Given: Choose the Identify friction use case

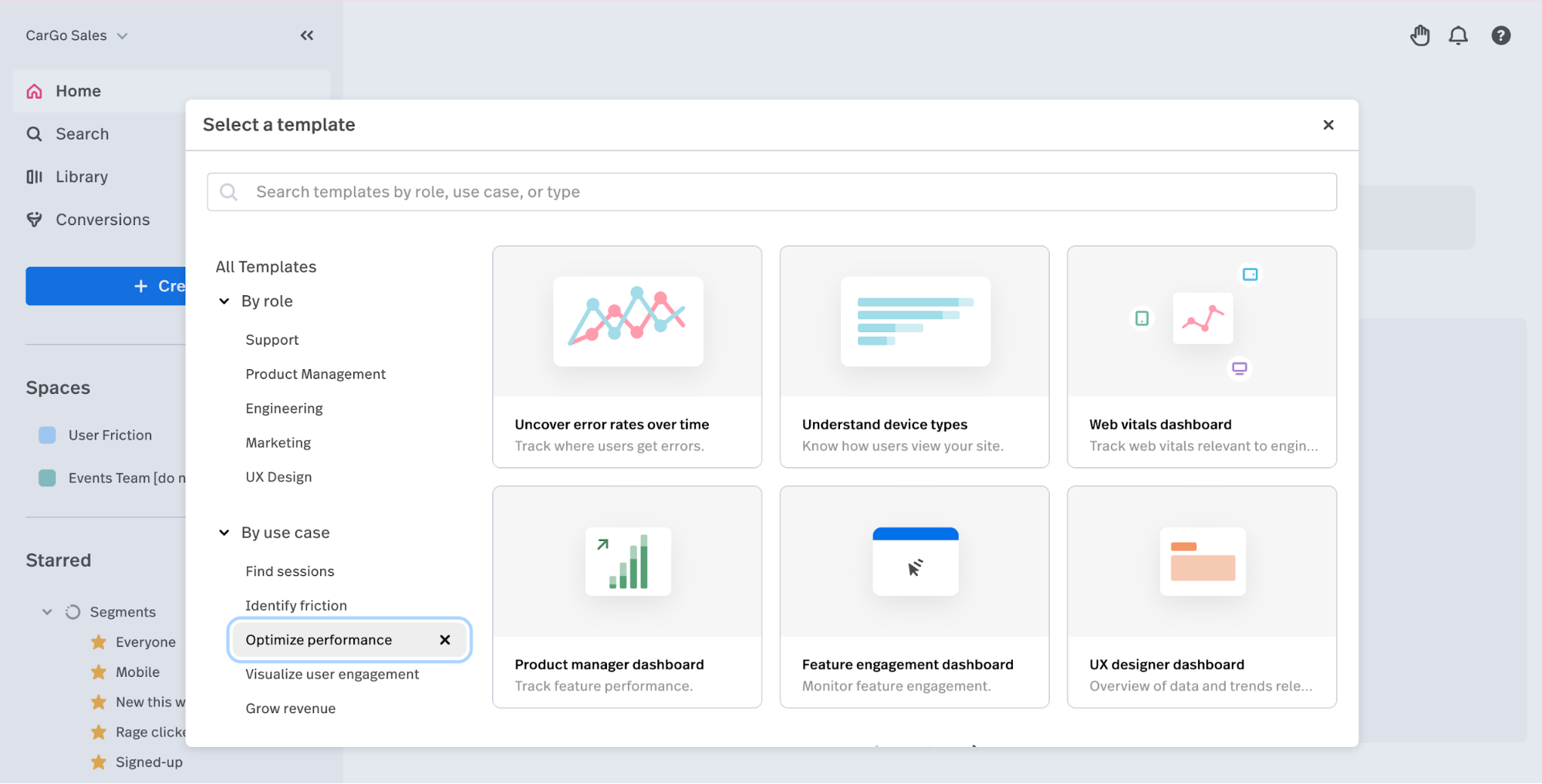Looking at the screenshot, I should [296, 606].
